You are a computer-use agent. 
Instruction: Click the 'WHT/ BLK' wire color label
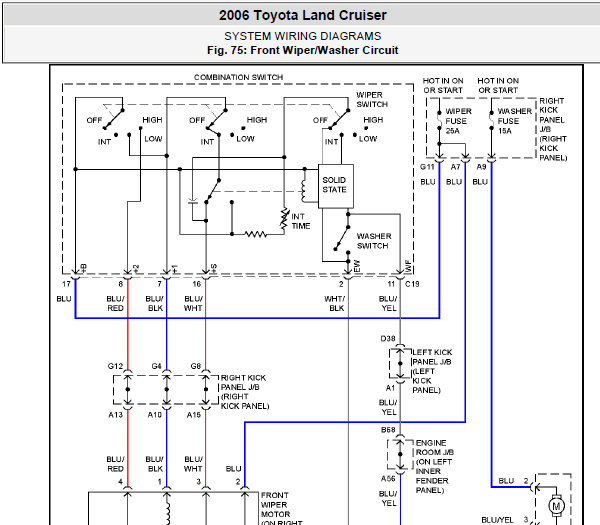pos(334,303)
